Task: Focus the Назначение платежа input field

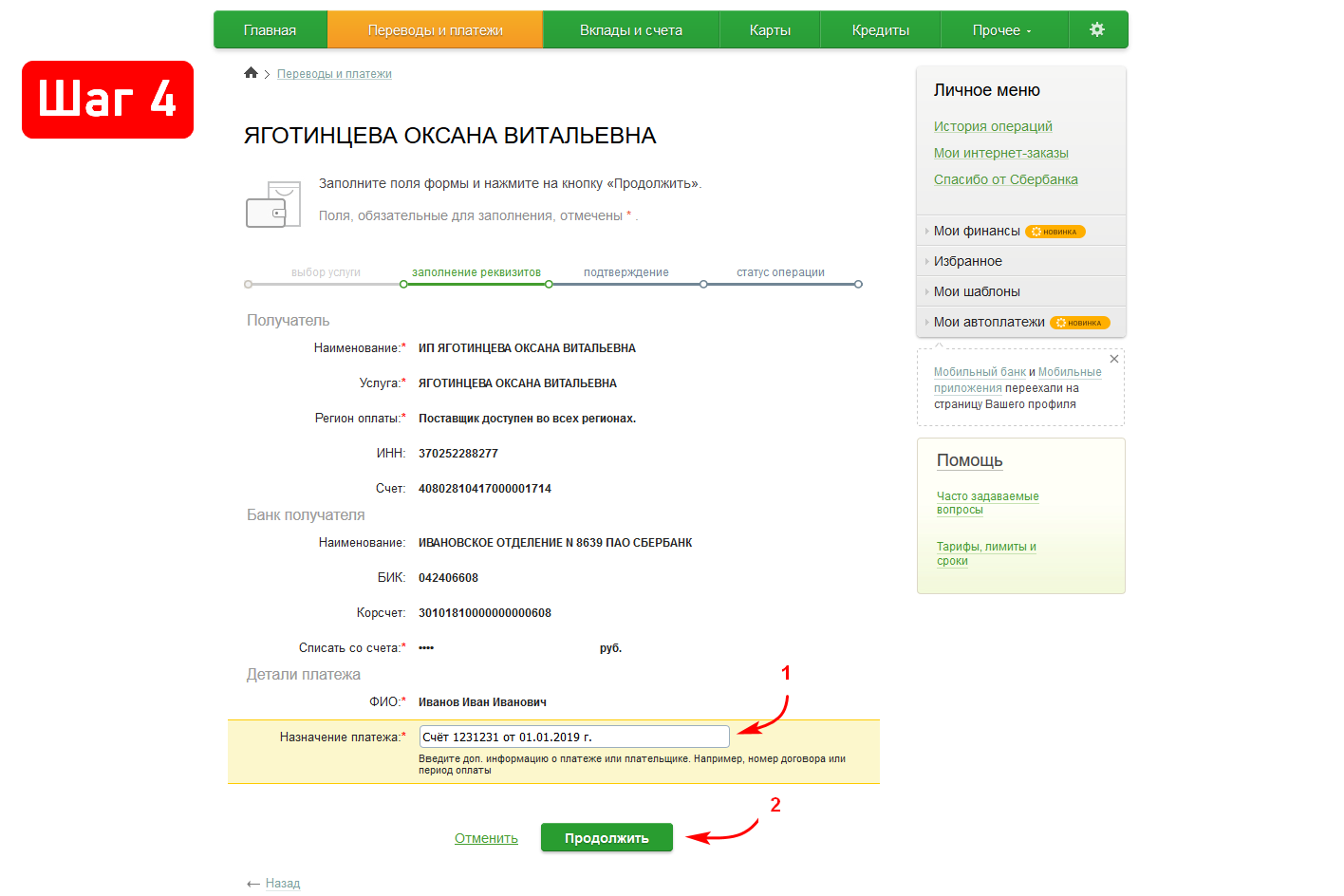Action: [x=573, y=737]
